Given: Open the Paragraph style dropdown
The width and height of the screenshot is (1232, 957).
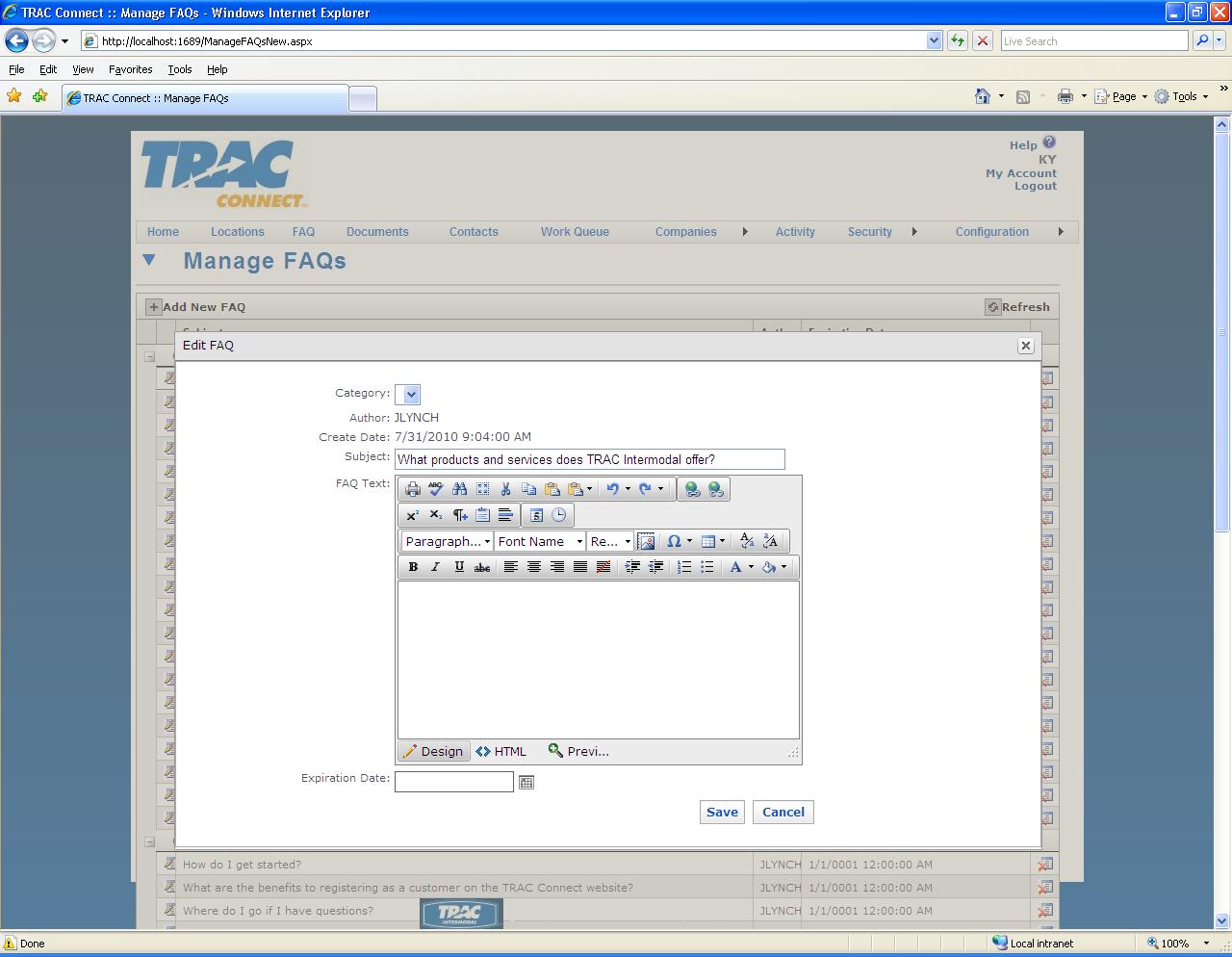Looking at the screenshot, I should point(448,541).
